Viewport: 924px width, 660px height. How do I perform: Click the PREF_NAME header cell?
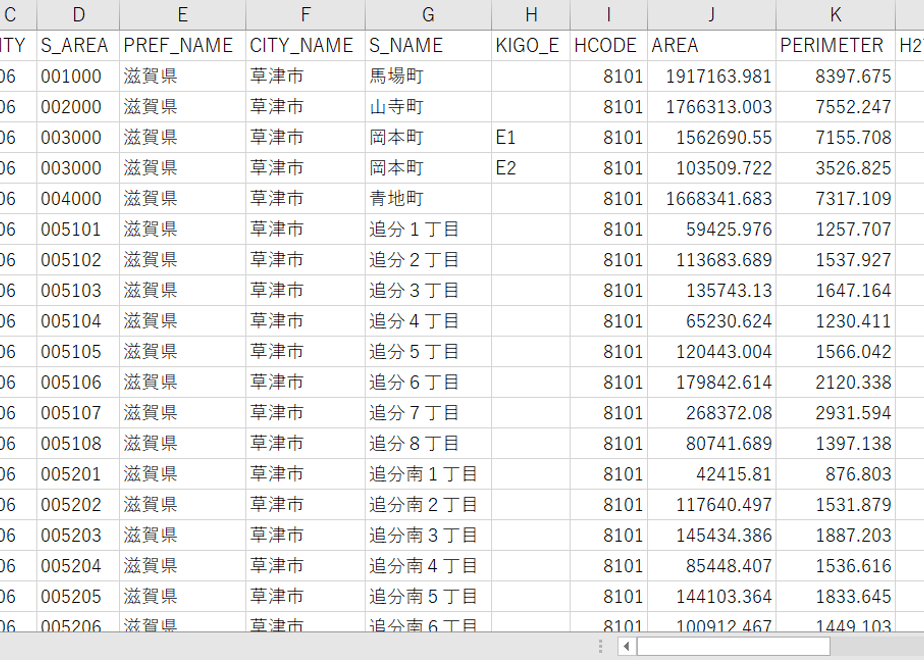183,45
